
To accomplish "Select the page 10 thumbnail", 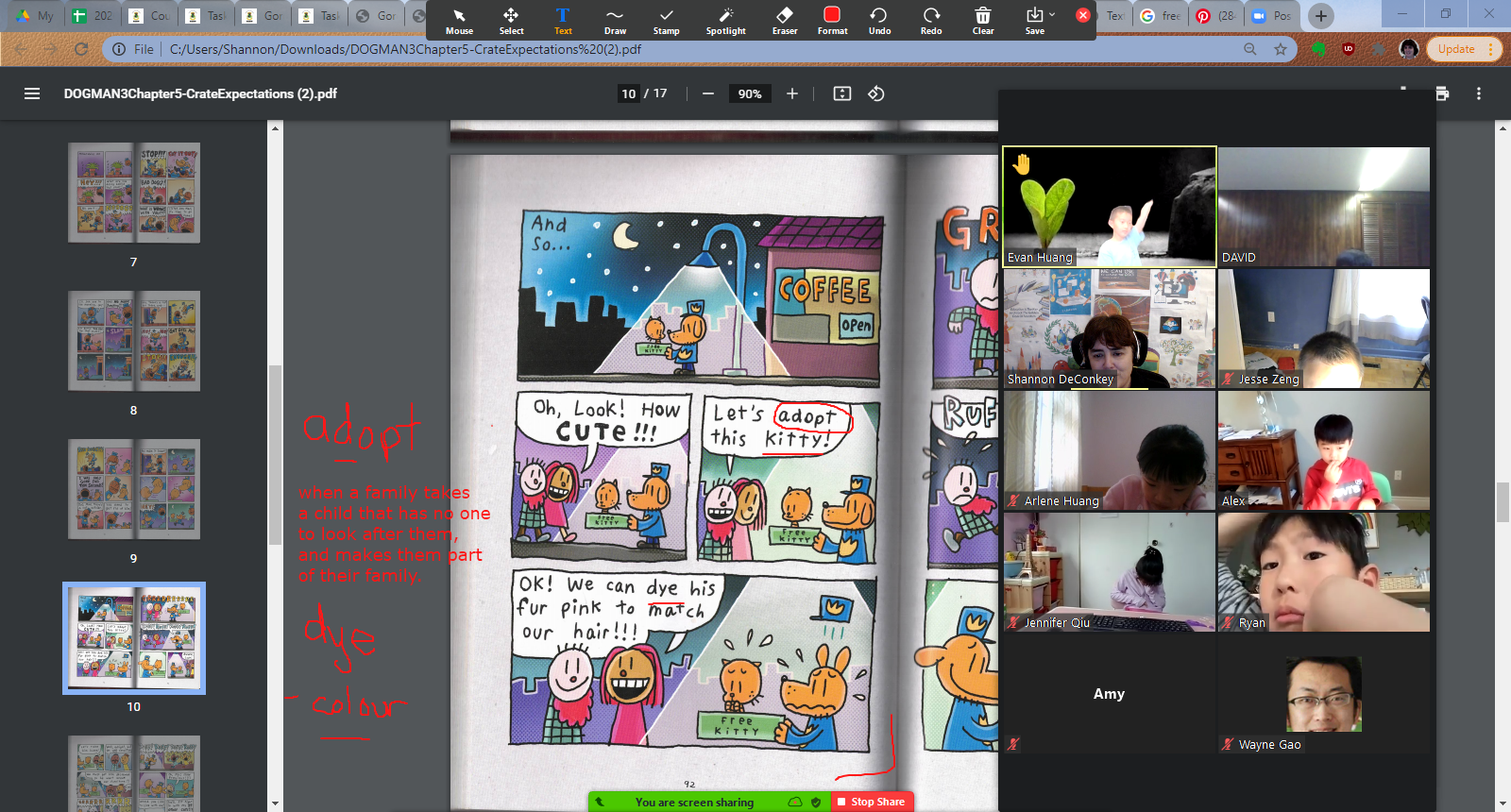I will [x=134, y=638].
